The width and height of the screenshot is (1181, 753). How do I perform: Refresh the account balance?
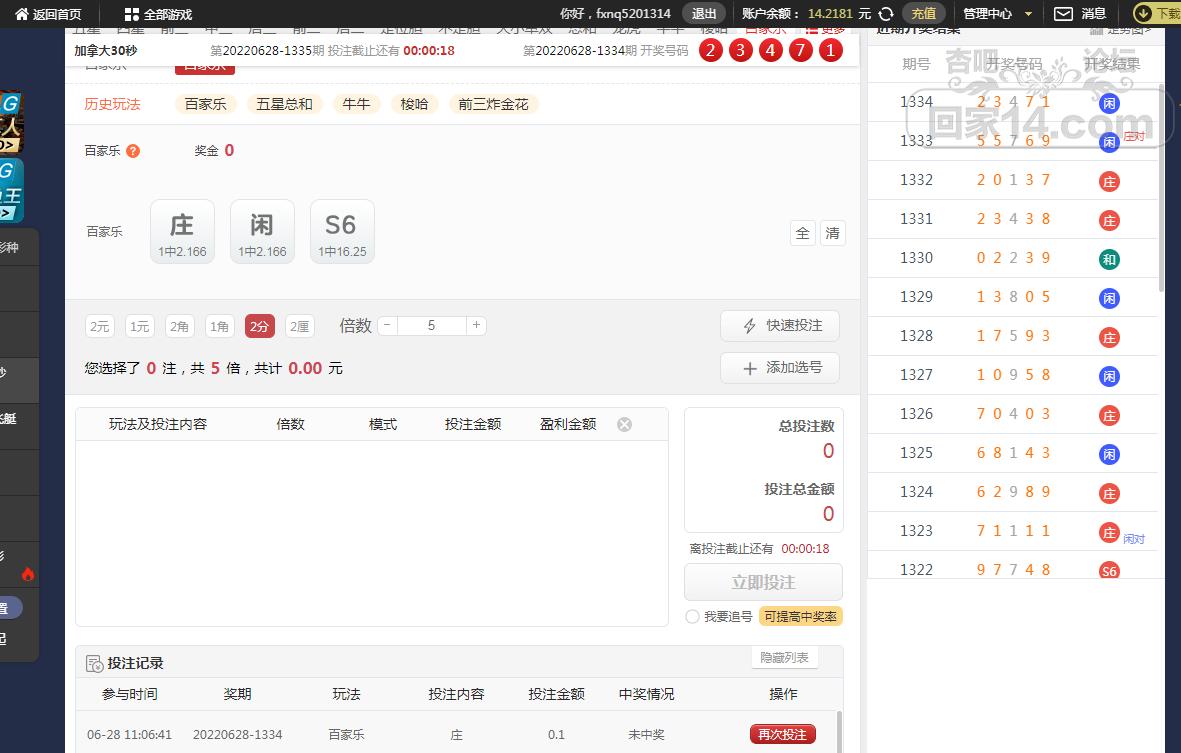pos(885,14)
